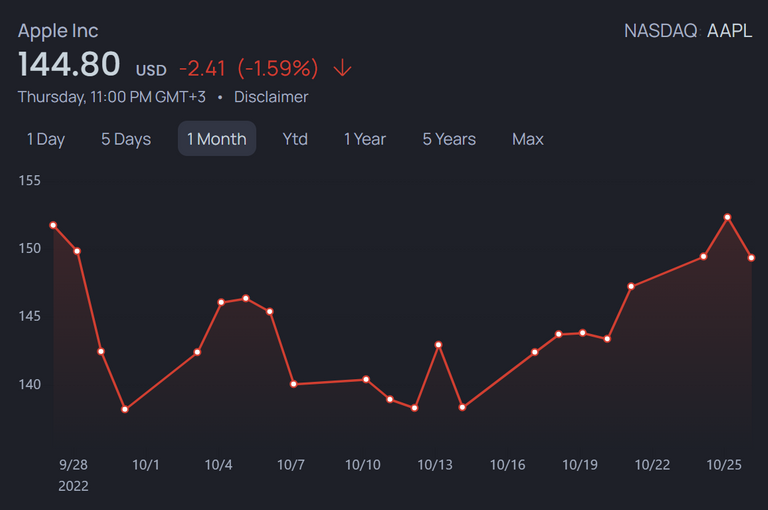Click the 10/22 date label
Viewport: 768px width, 510px height.
click(x=652, y=464)
